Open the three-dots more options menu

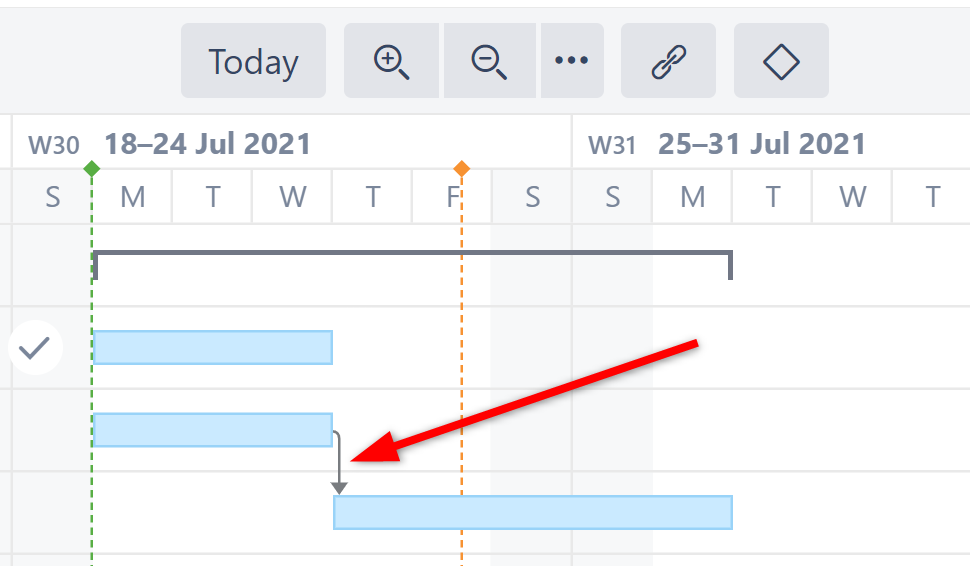point(571,62)
